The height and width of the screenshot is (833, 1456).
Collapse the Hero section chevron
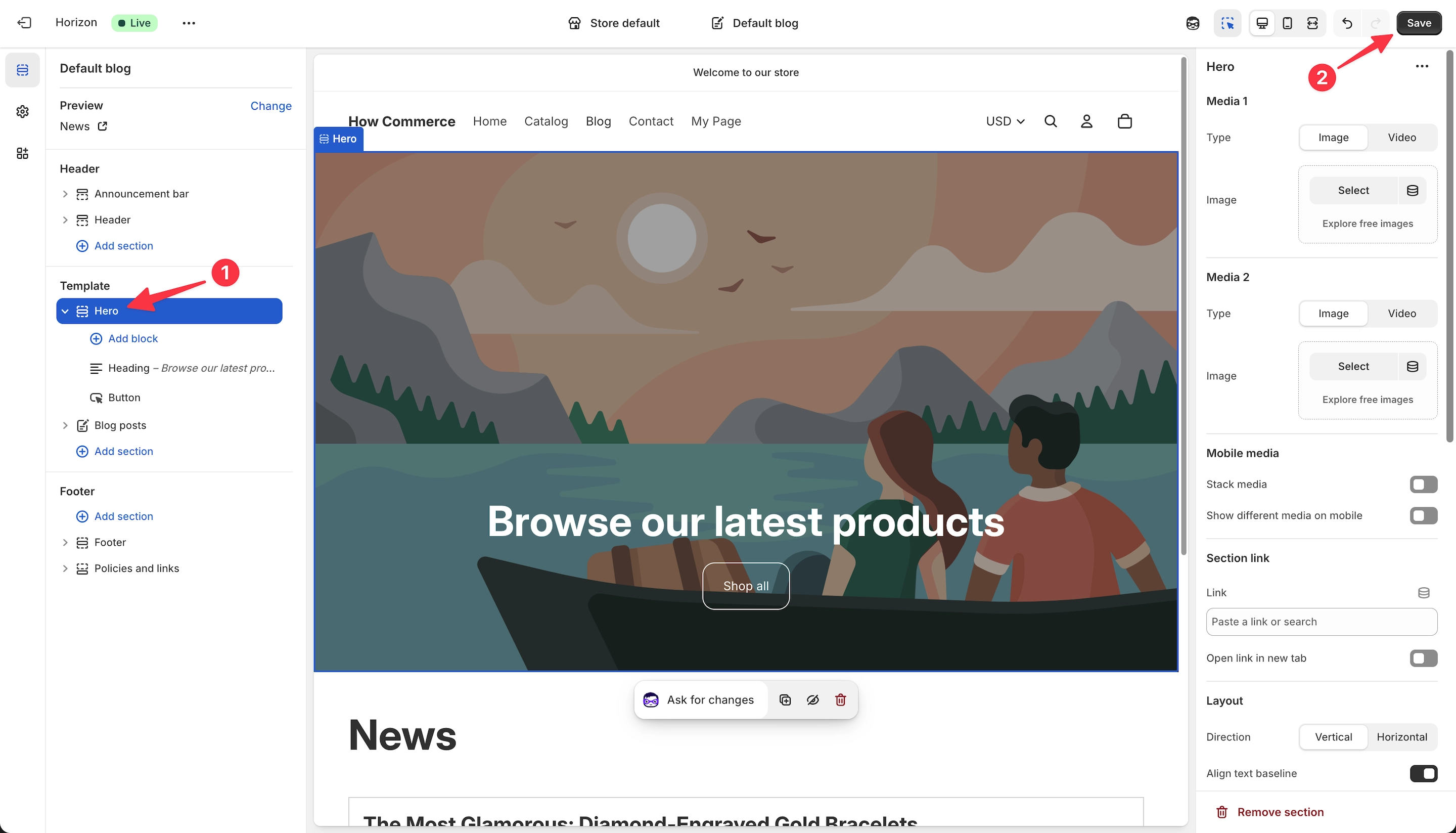point(65,311)
